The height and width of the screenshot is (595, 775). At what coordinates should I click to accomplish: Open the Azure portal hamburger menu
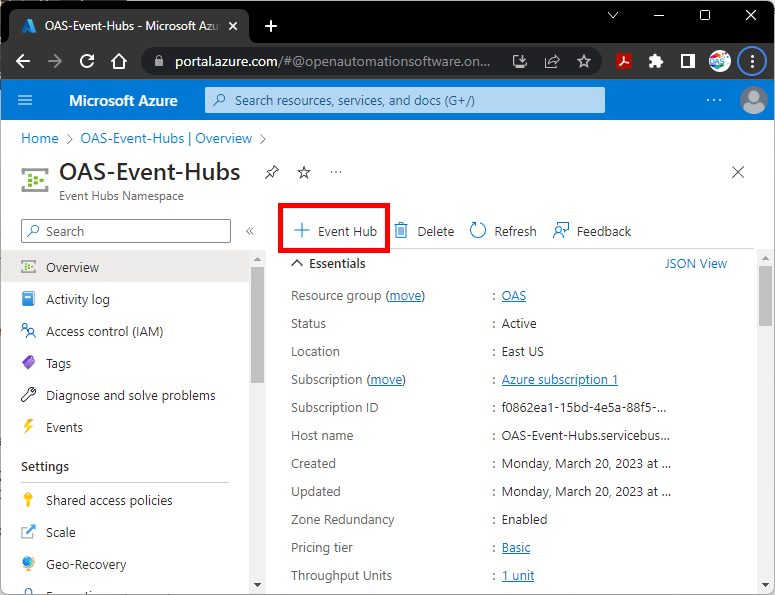[26, 100]
